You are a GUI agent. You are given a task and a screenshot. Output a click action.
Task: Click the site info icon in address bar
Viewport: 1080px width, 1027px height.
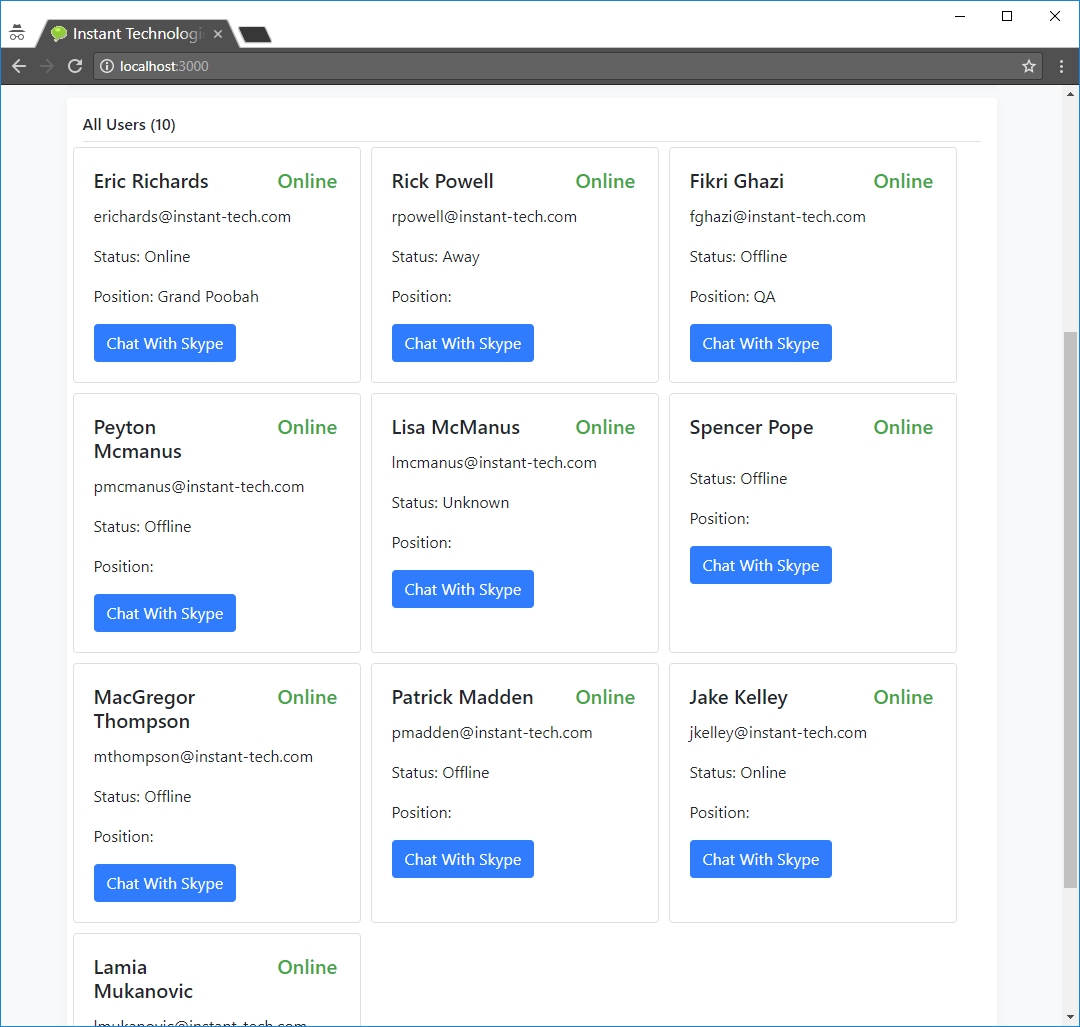click(108, 66)
